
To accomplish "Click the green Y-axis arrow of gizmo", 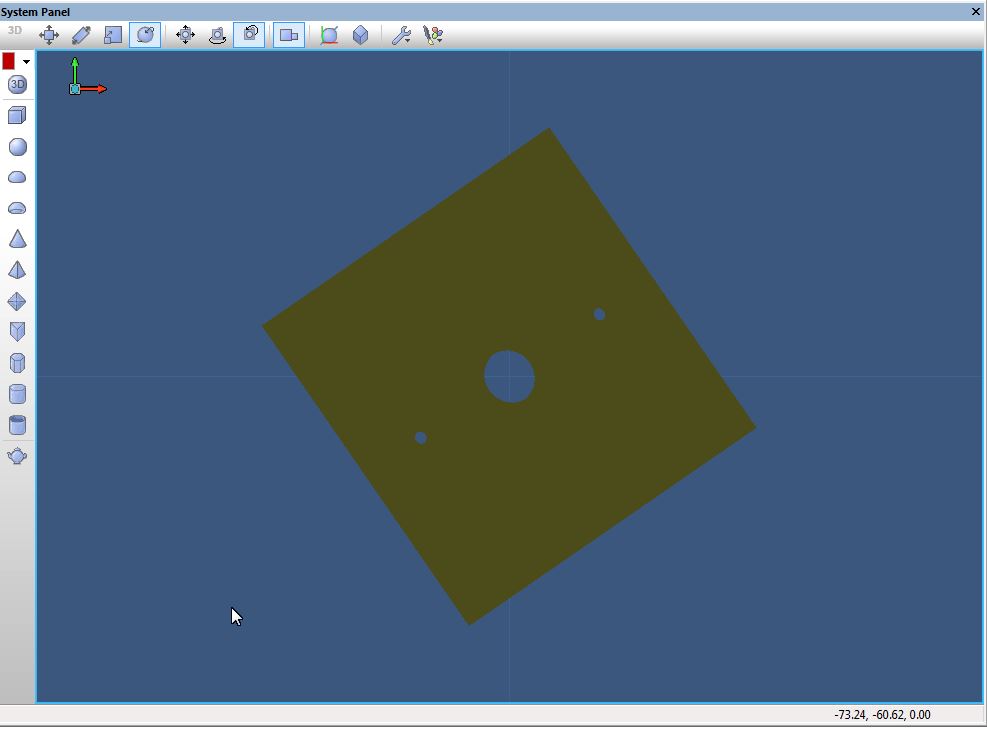I will coord(75,68).
